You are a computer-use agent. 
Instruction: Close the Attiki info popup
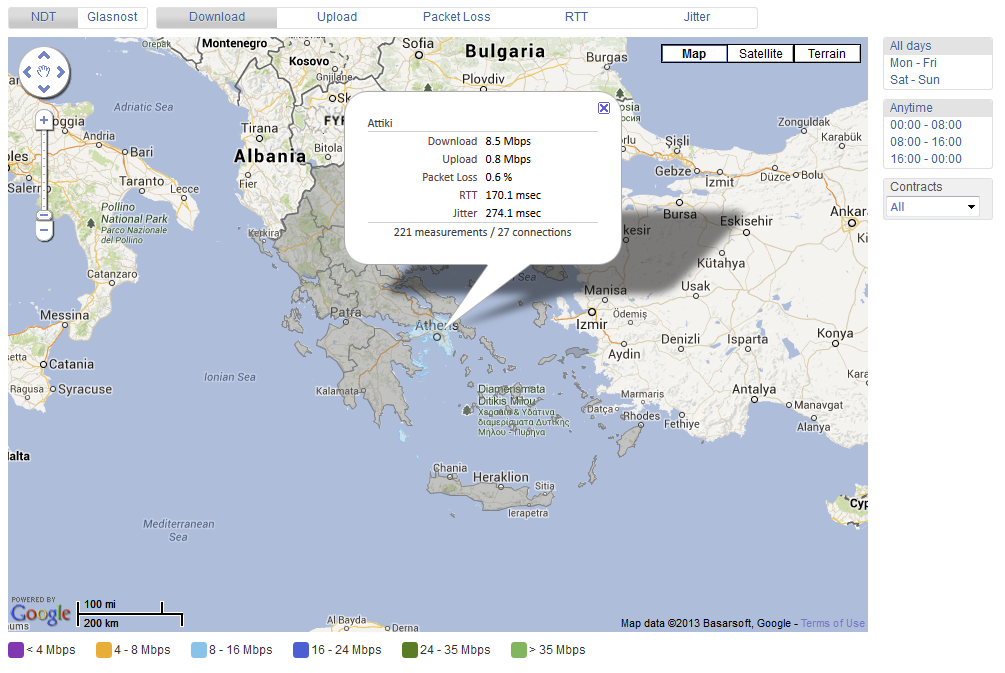(603, 108)
